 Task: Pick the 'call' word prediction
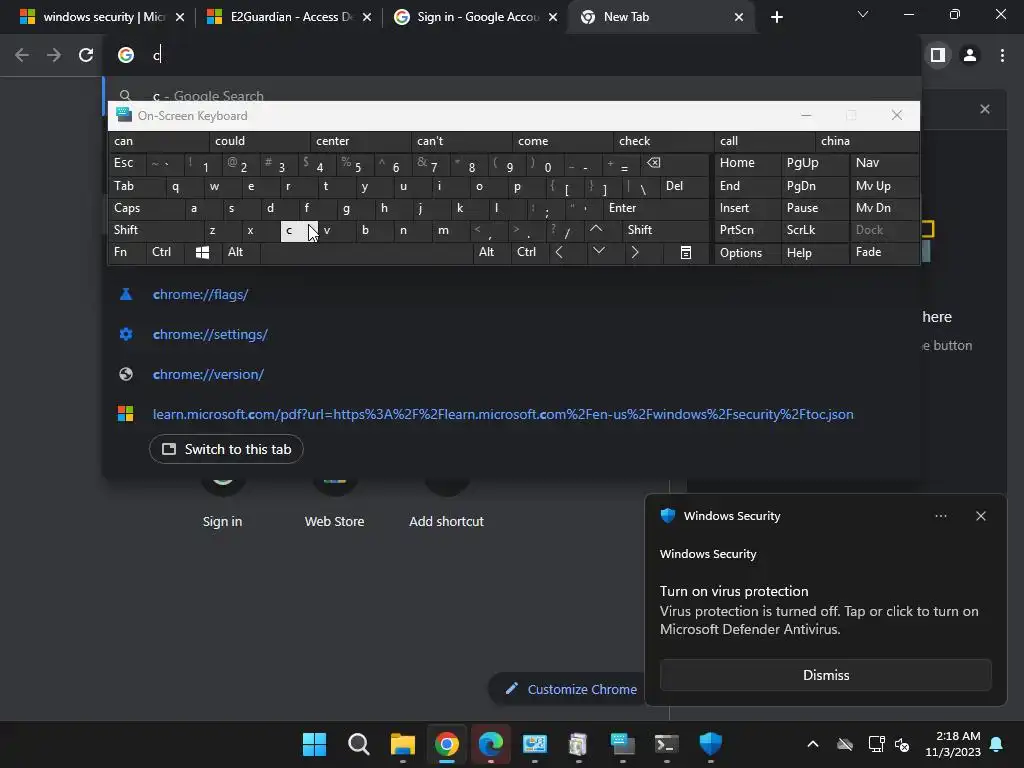click(x=764, y=141)
